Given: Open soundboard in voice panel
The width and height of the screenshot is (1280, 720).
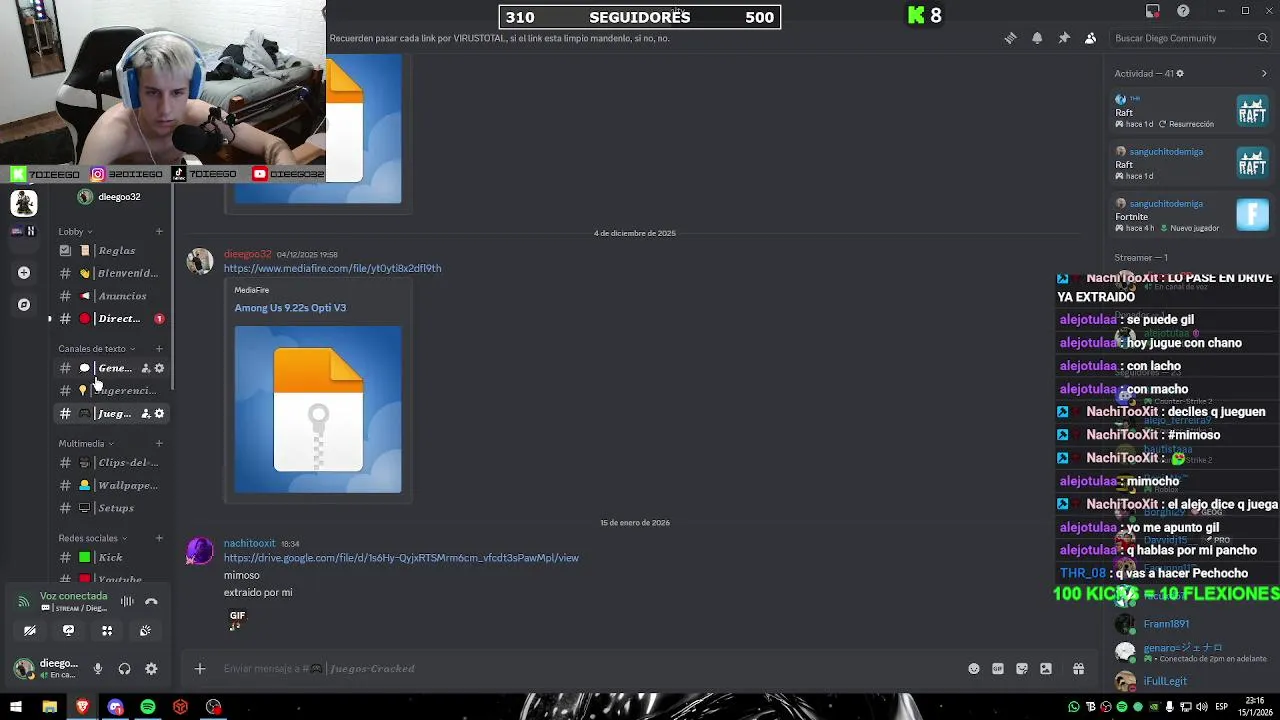Looking at the screenshot, I should [x=145, y=630].
